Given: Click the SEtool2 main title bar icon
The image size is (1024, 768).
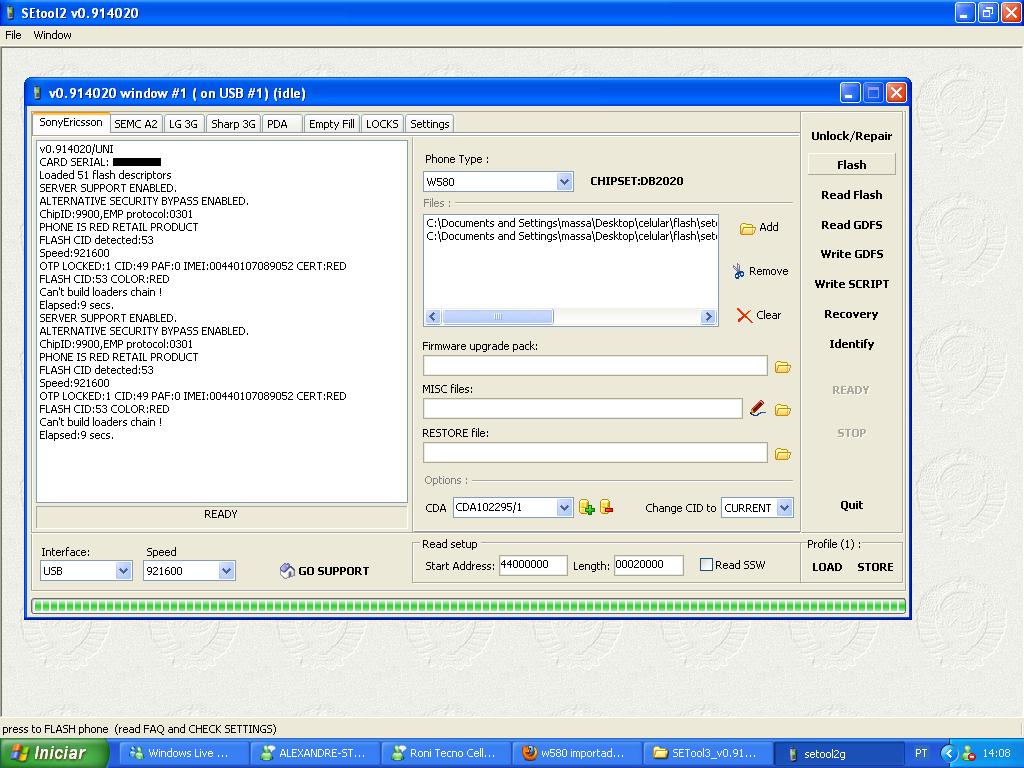Looking at the screenshot, I should pyautogui.click(x=10, y=13).
